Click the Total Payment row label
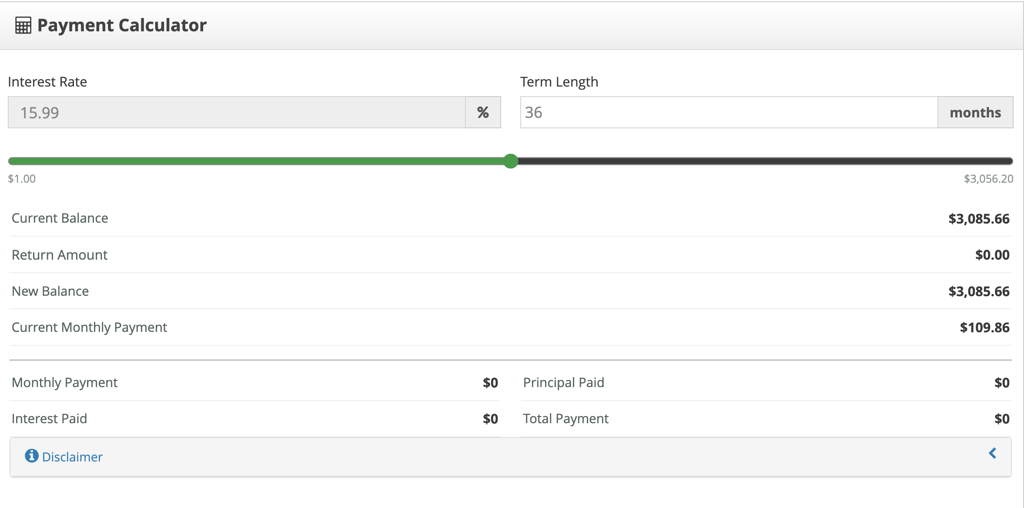 (566, 419)
